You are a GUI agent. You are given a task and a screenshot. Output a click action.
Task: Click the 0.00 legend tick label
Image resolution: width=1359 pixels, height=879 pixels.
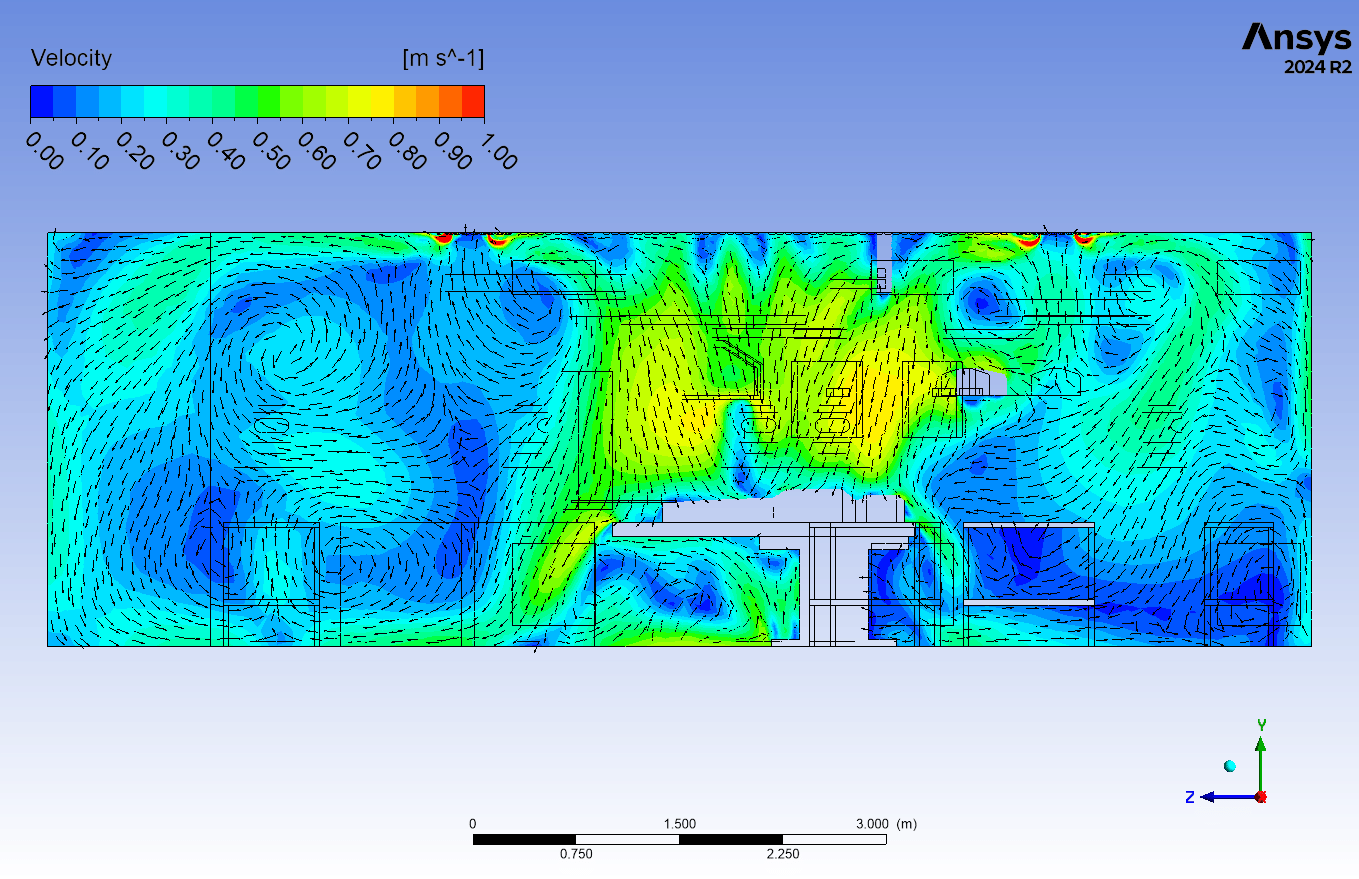pos(40,150)
